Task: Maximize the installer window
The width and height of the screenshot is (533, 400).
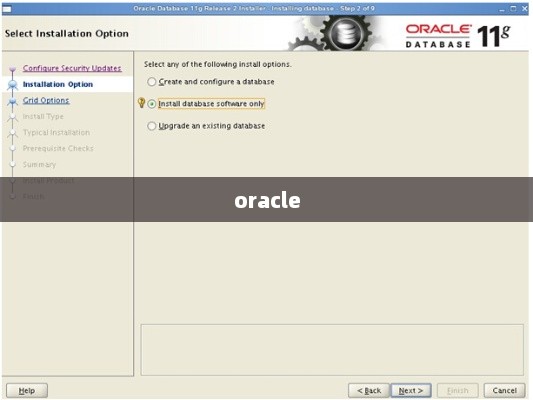Action: 513,8
